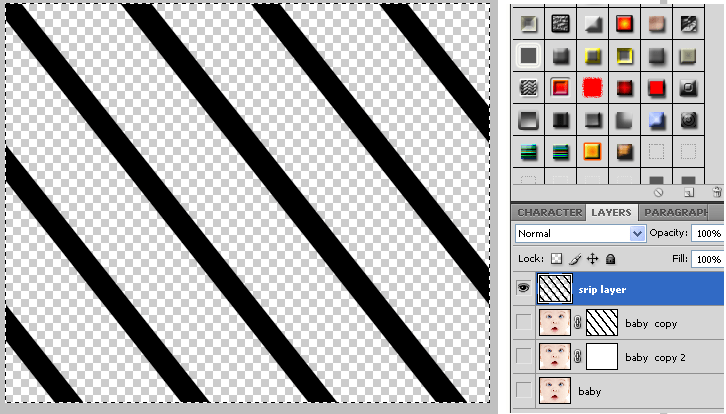
Task: Select the srip layer striped thumbnail
Action: tap(555, 289)
